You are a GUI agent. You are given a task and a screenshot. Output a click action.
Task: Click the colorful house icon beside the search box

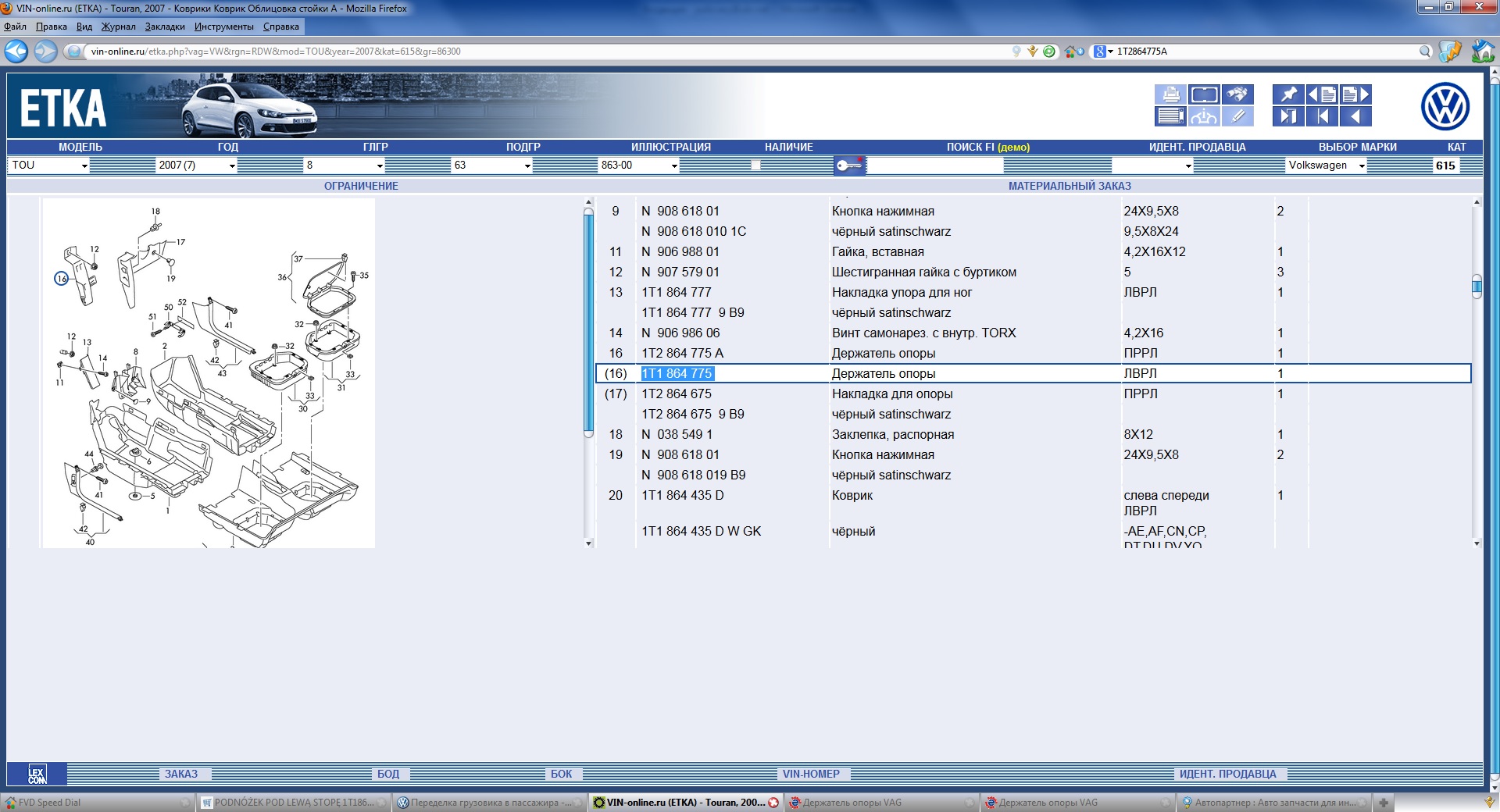1073,52
